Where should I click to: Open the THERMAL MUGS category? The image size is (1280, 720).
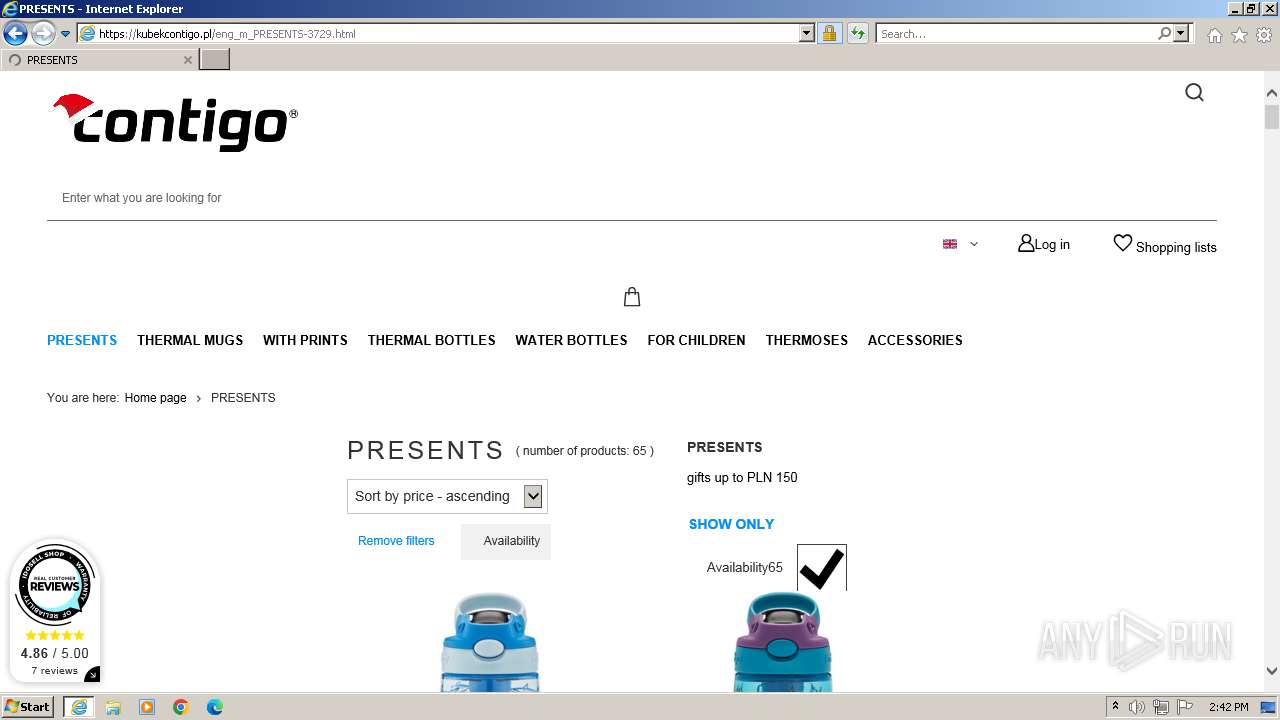tap(190, 340)
